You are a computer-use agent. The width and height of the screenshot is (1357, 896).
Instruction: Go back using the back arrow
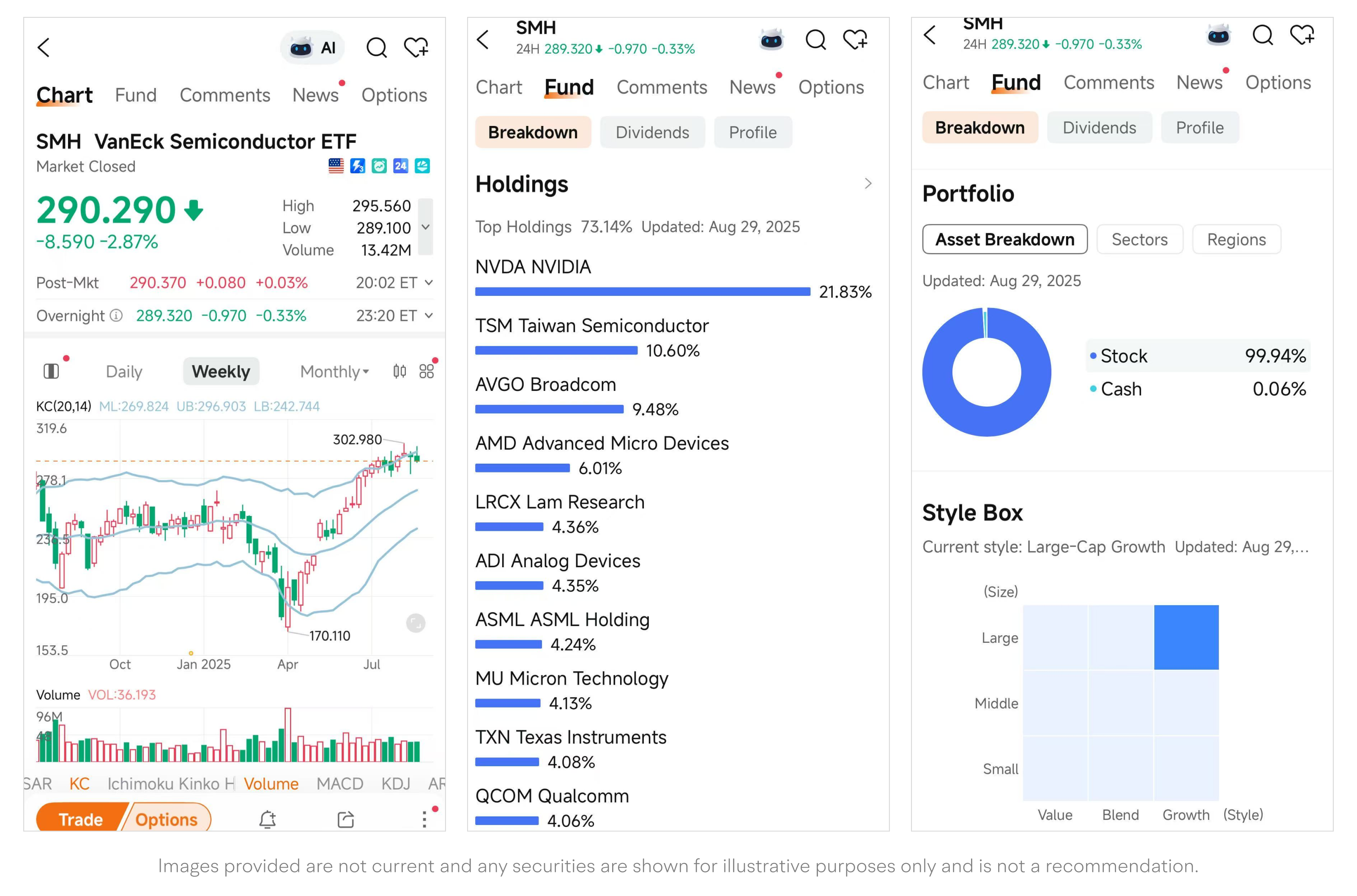pyautogui.click(x=44, y=47)
